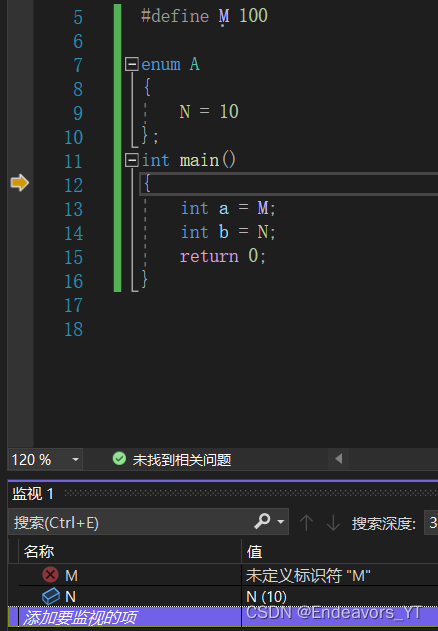Click line number 18 in the gutter
Screen dimensions: 438x631
click(x=74, y=330)
